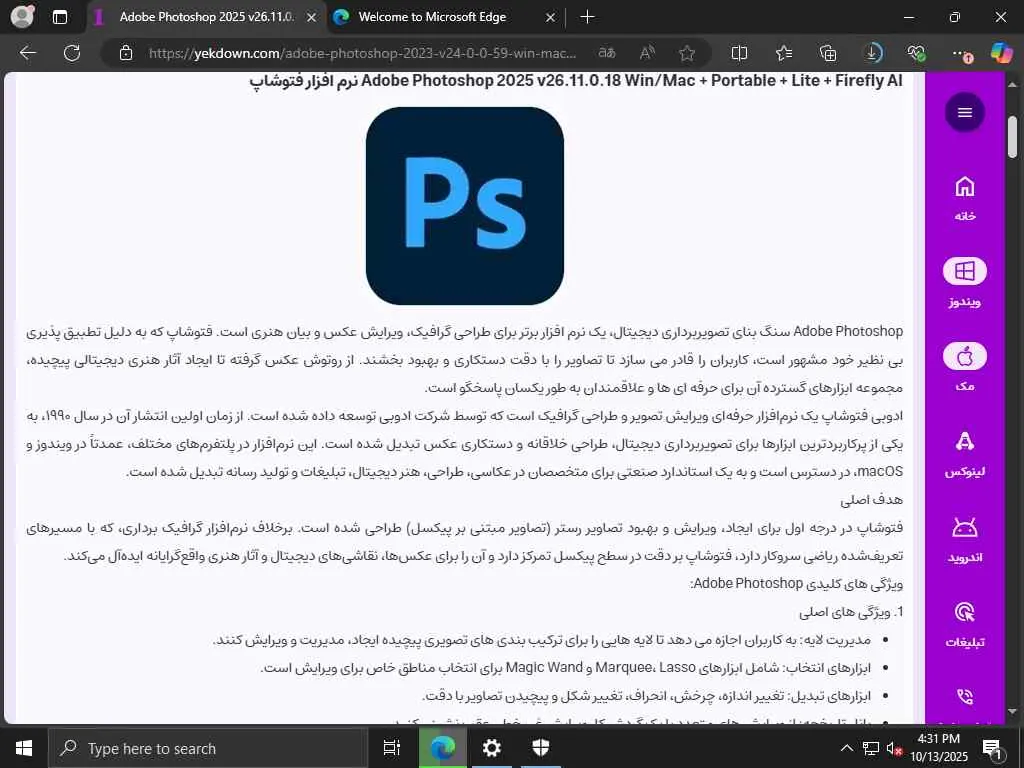Image resolution: width=1024 pixels, height=768 pixels.
Task: Click the yekdown.com address bar URL
Action: coord(362,53)
